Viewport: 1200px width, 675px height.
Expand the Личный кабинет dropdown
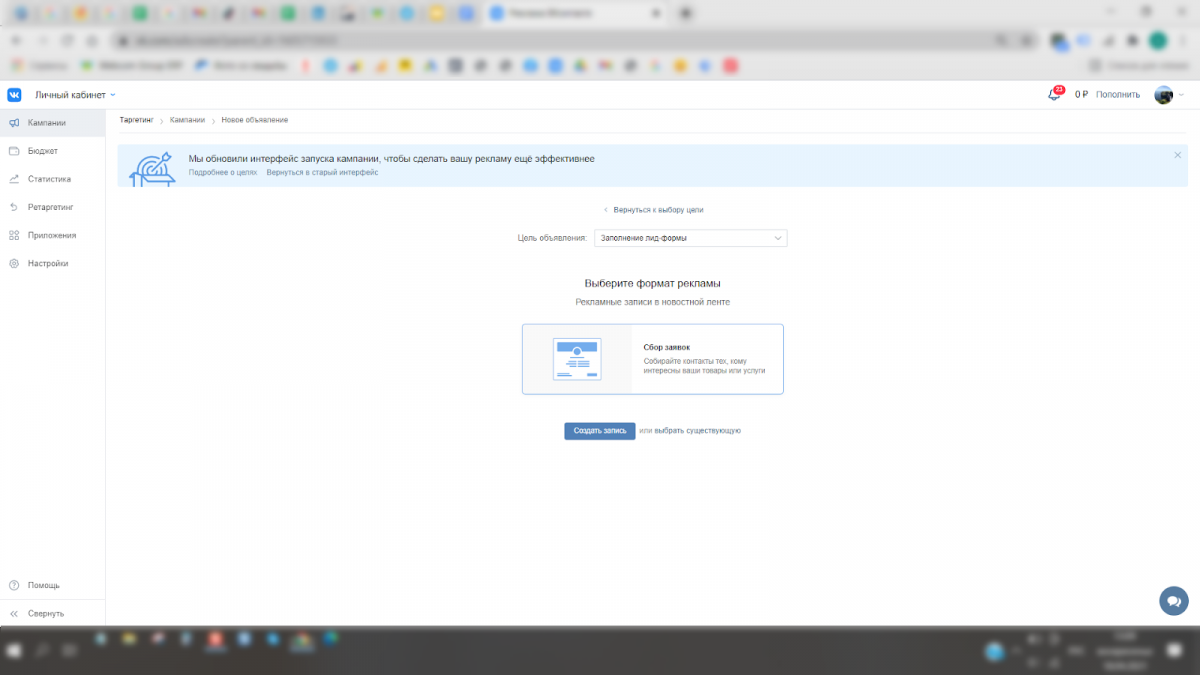pos(75,95)
